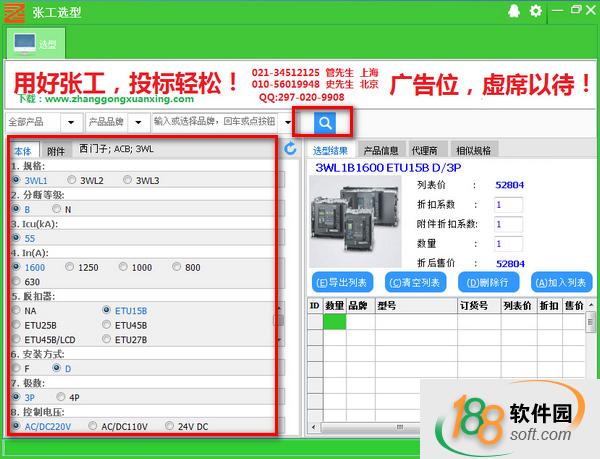The height and width of the screenshot is (459, 600).
Task: Choose control voltage AC/DC110V
Action: pyautogui.click(x=92, y=425)
